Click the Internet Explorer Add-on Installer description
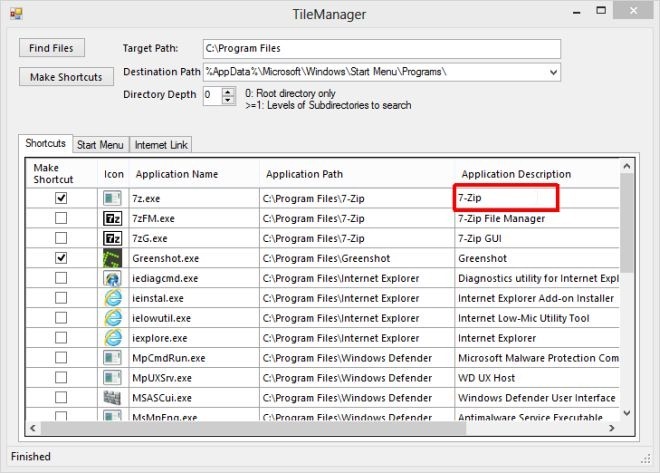 pyautogui.click(x=537, y=298)
